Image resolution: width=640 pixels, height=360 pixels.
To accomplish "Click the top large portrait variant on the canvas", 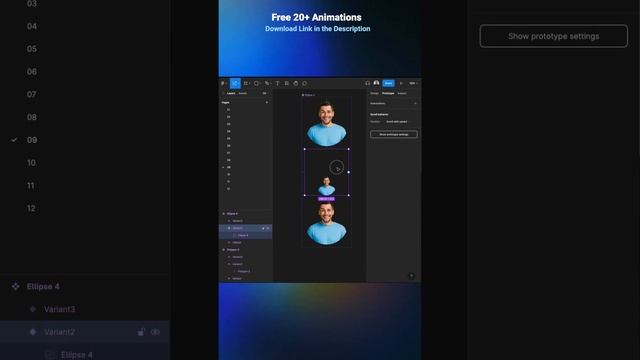I will tap(327, 124).
